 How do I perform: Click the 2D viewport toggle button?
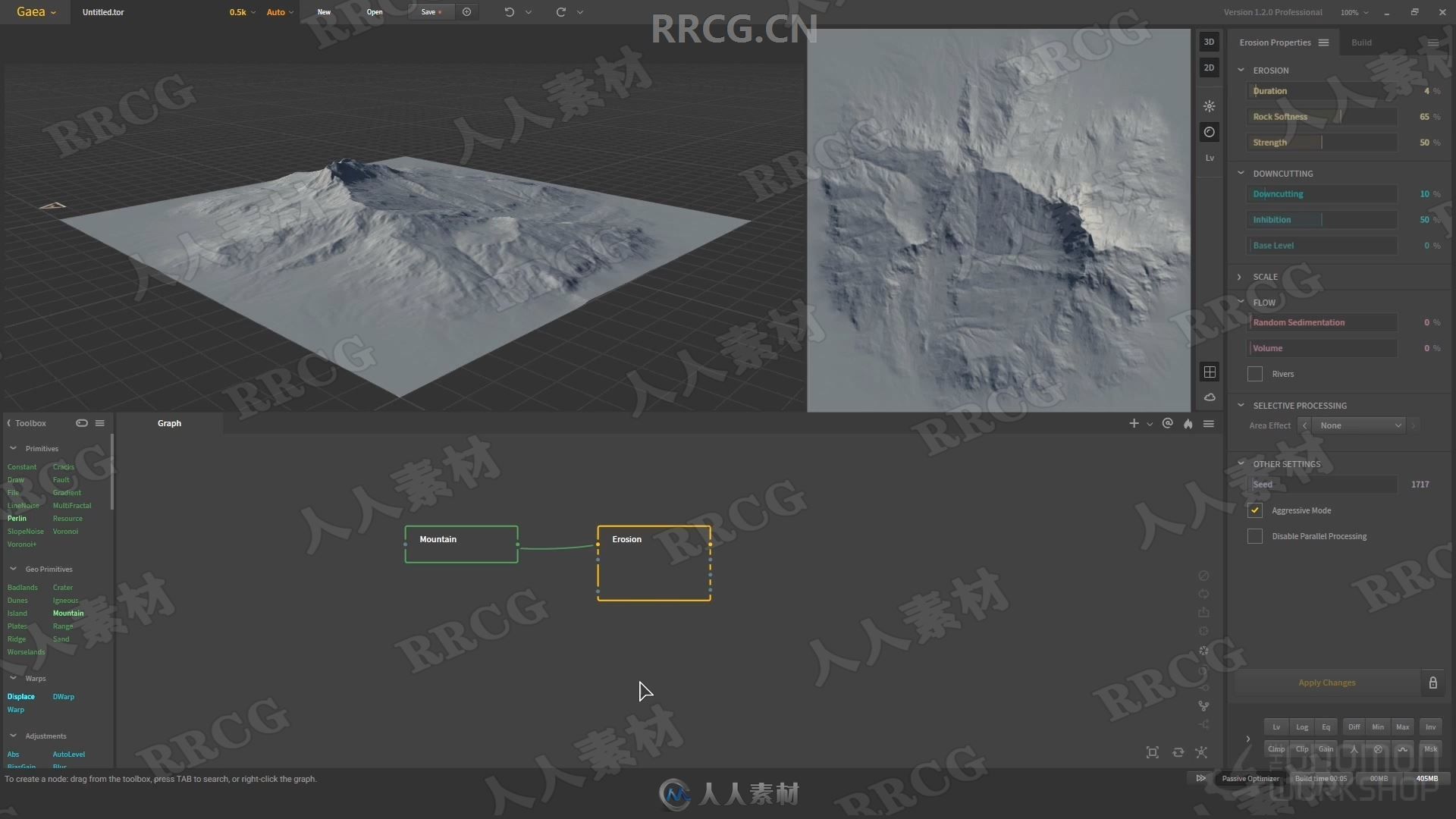pyautogui.click(x=1209, y=67)
